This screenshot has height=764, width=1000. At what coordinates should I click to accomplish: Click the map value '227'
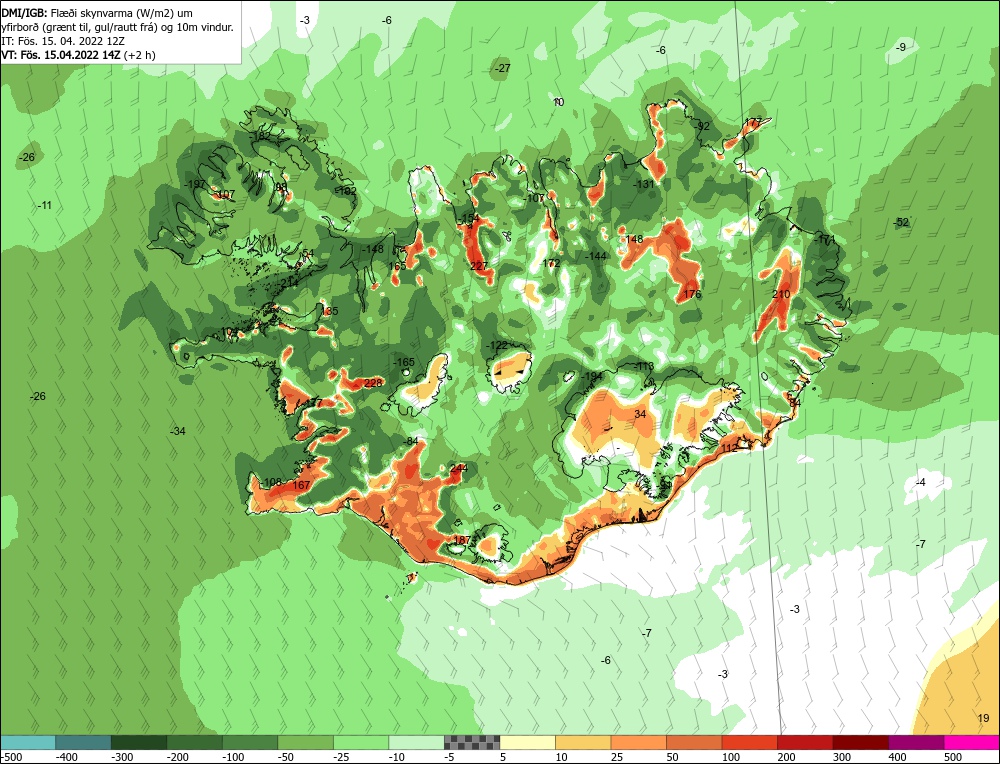pyautogui.click(x=479, y=266)
